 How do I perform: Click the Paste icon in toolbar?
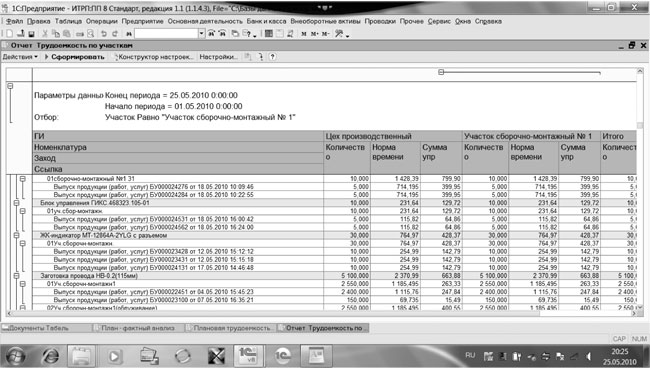(66, 34)
